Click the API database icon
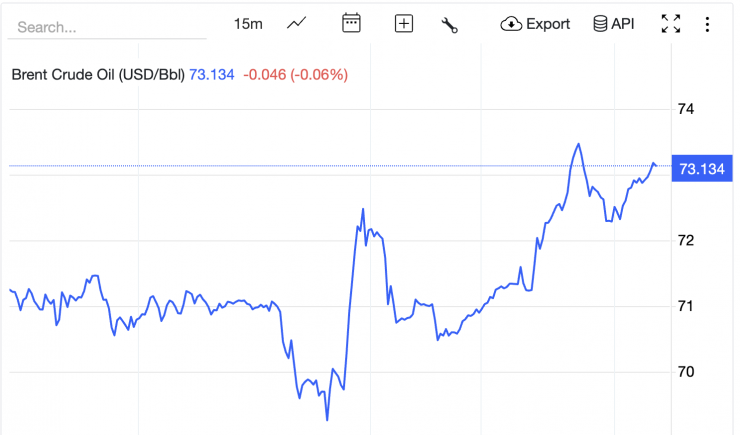This screenshot has height=435, width=740. pyautogui.click(x=600, y=24)
